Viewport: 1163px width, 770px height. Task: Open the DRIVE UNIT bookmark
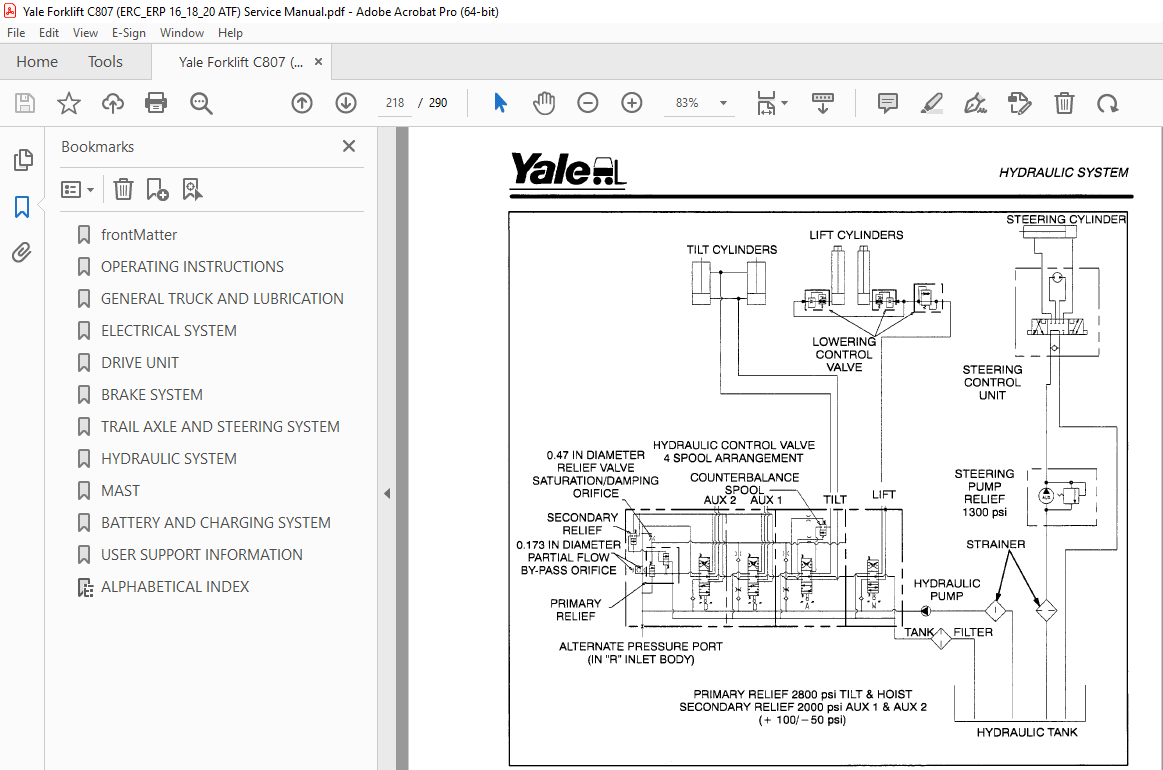139,362
